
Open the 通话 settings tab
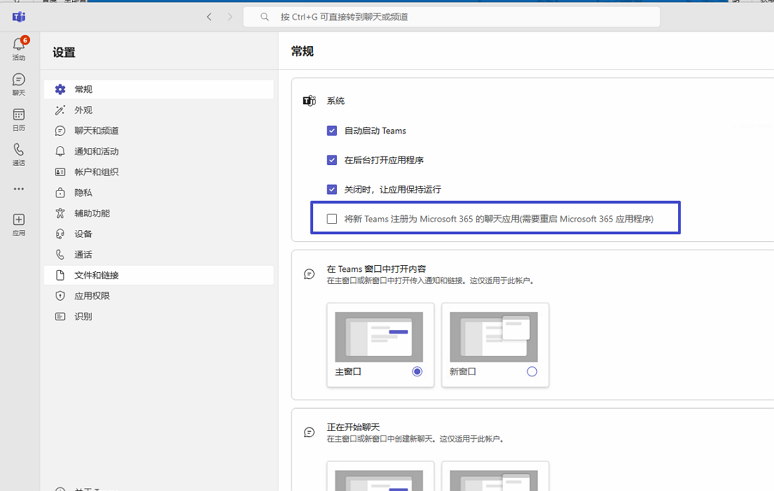click(x=158, y=255)
